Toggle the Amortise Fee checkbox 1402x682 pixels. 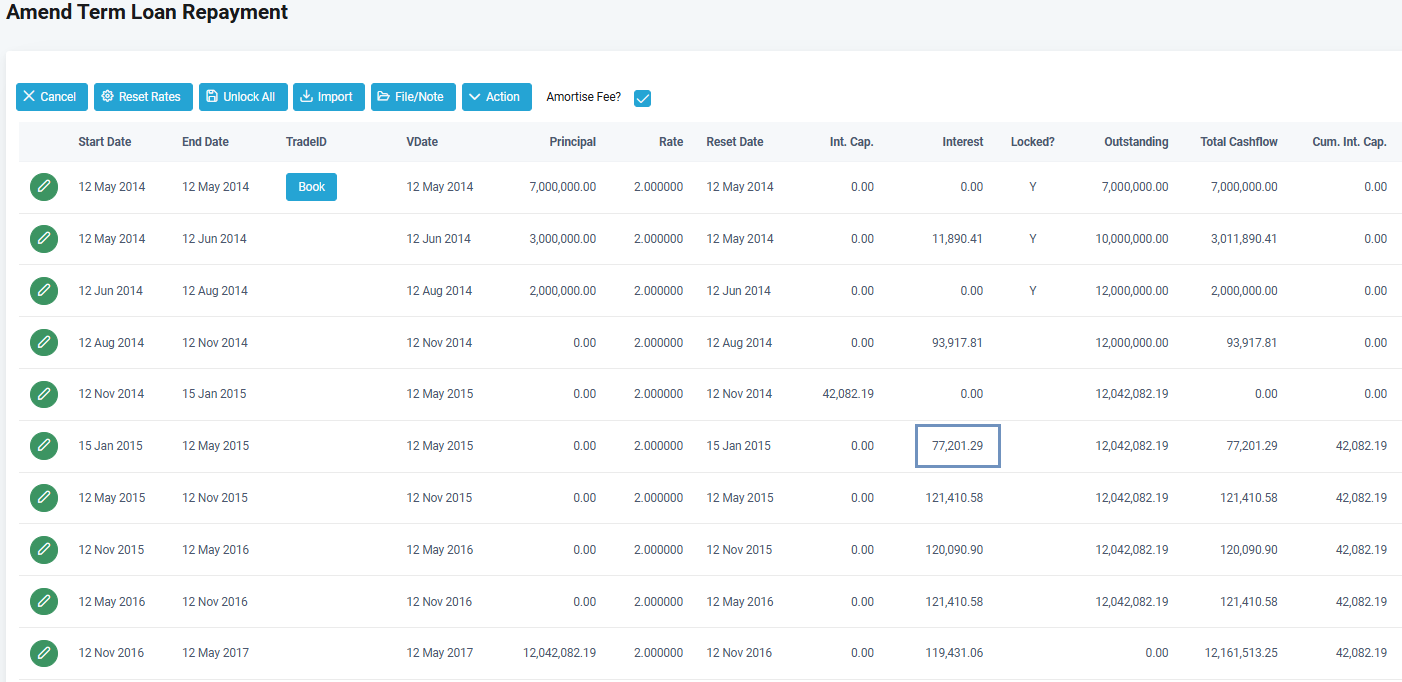643,98
